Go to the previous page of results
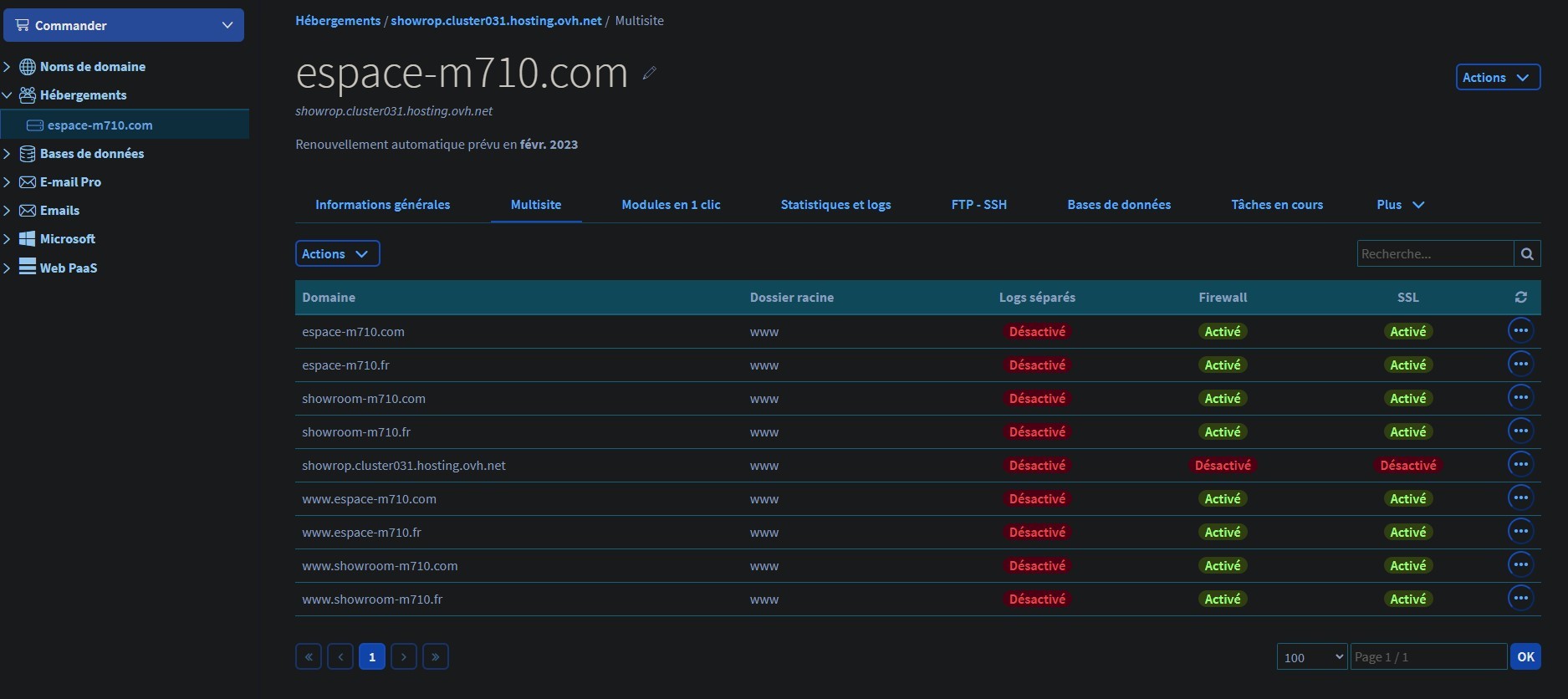Image resolution: width=1568 pixels, height=699 pixels. 340,656
